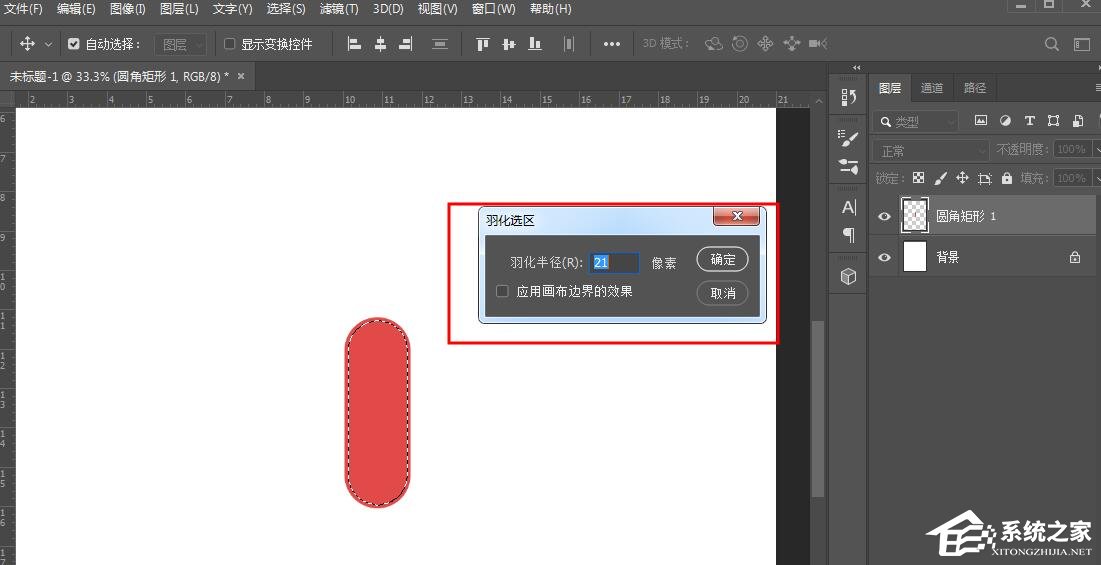Click the 确定 button in feather dialog
Image resolution: width=1101 pixels, height=565 pixels.
click(x=722, y=260)
